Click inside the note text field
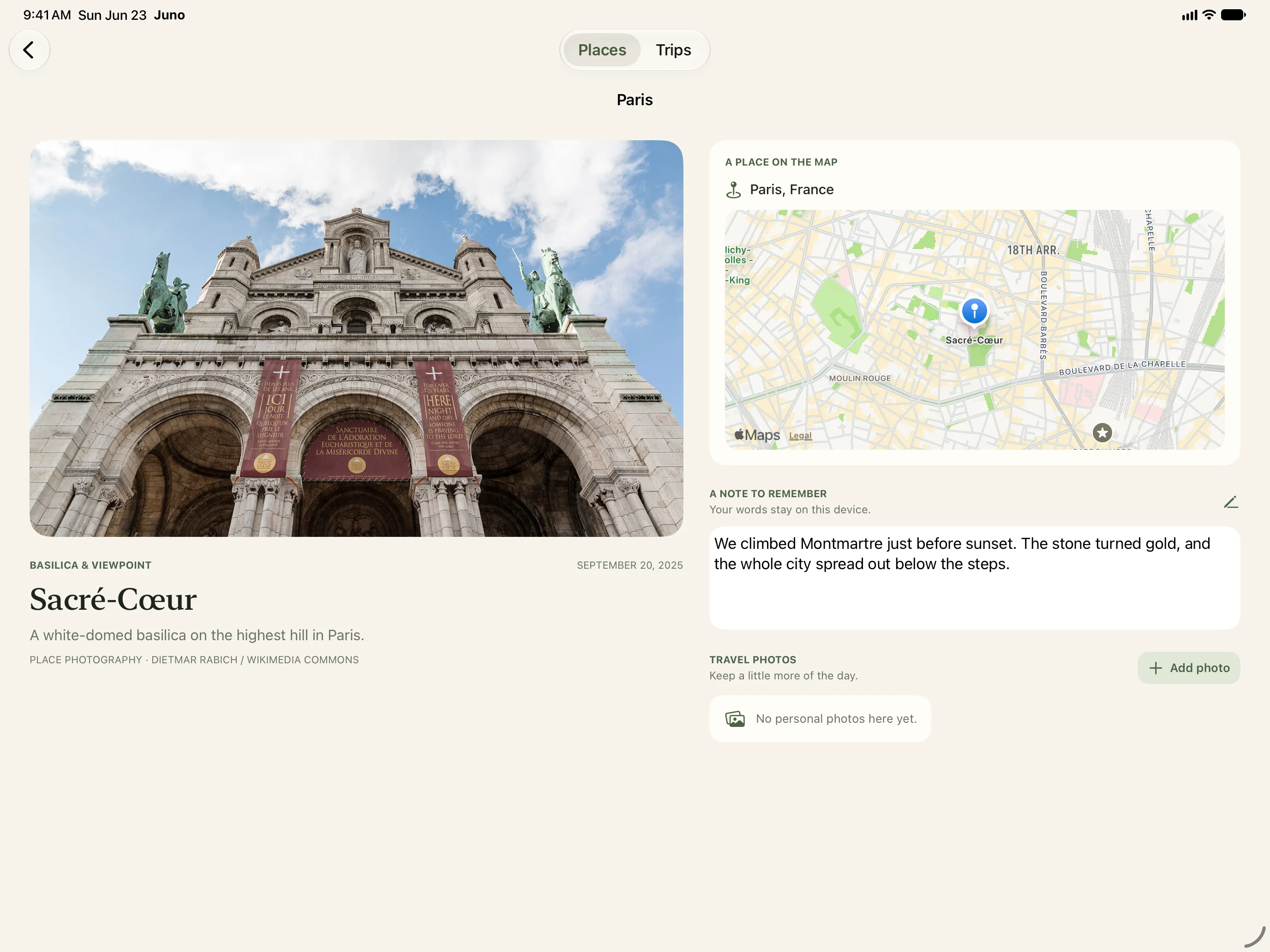The image size is (1270, 952). click(x=974, y=578)
